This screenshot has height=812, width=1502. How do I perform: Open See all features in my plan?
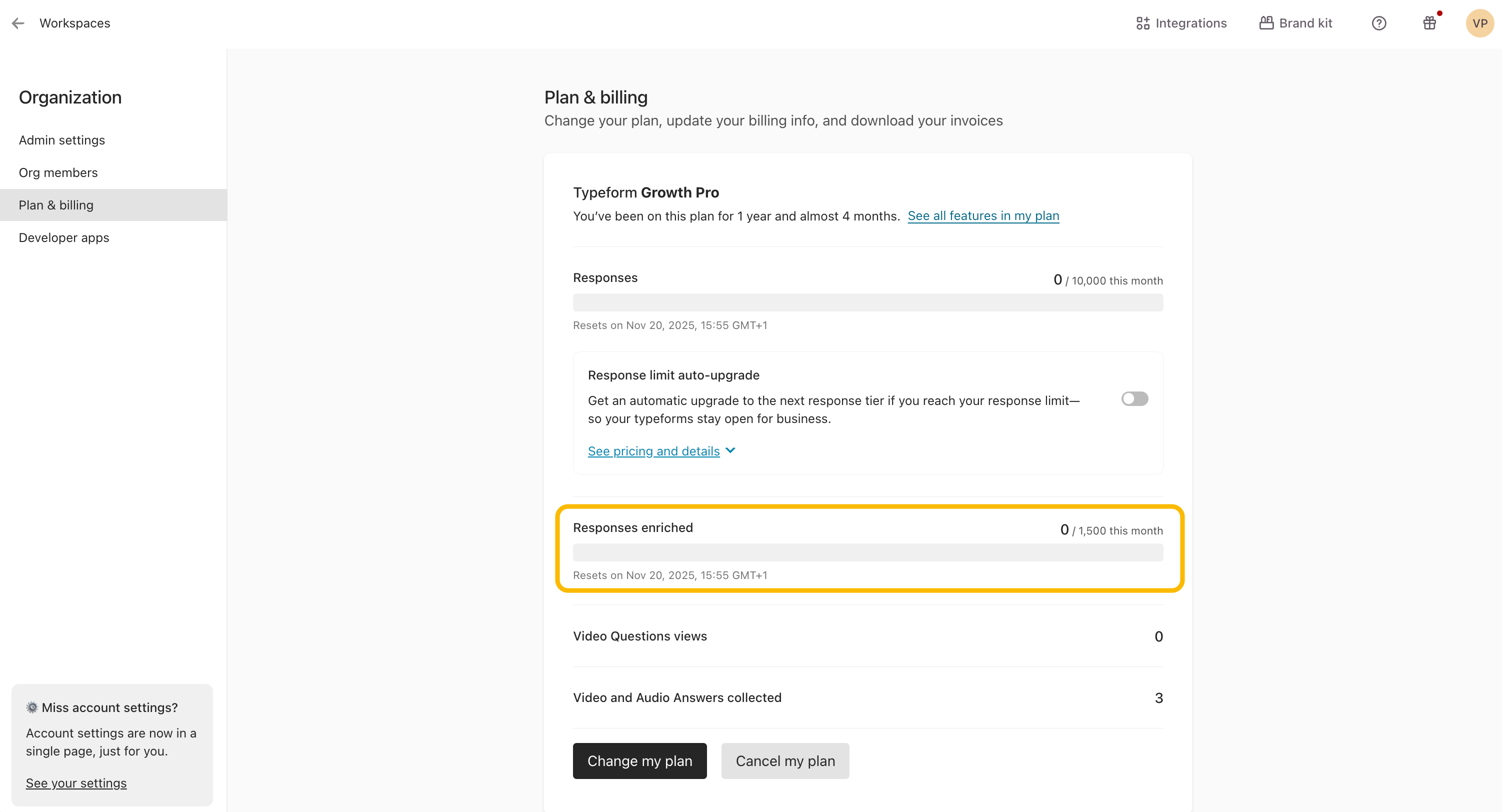click(983, 215)
